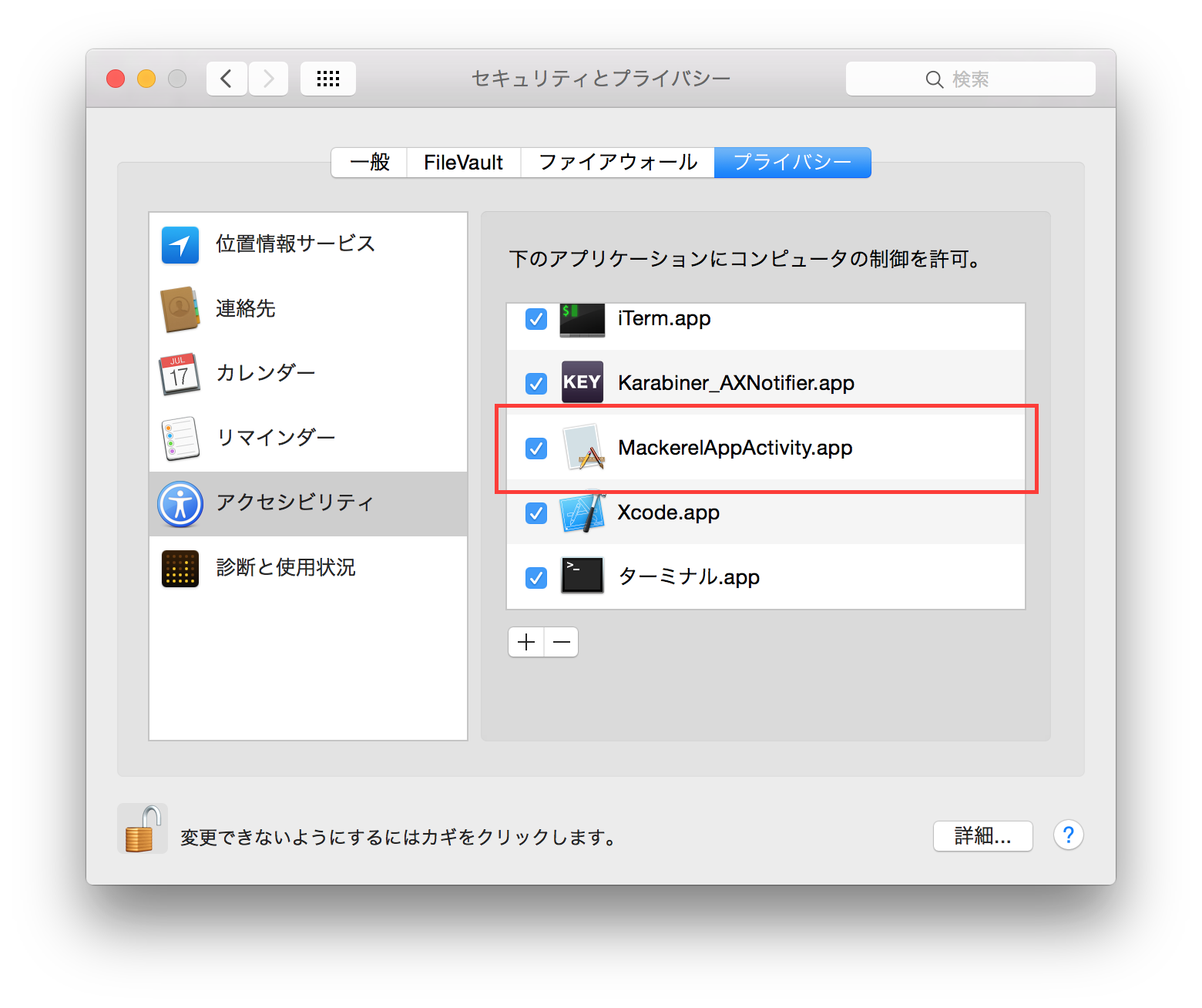Show all preferences with grid icon
1202x1008 pixels.
point(328,79)
